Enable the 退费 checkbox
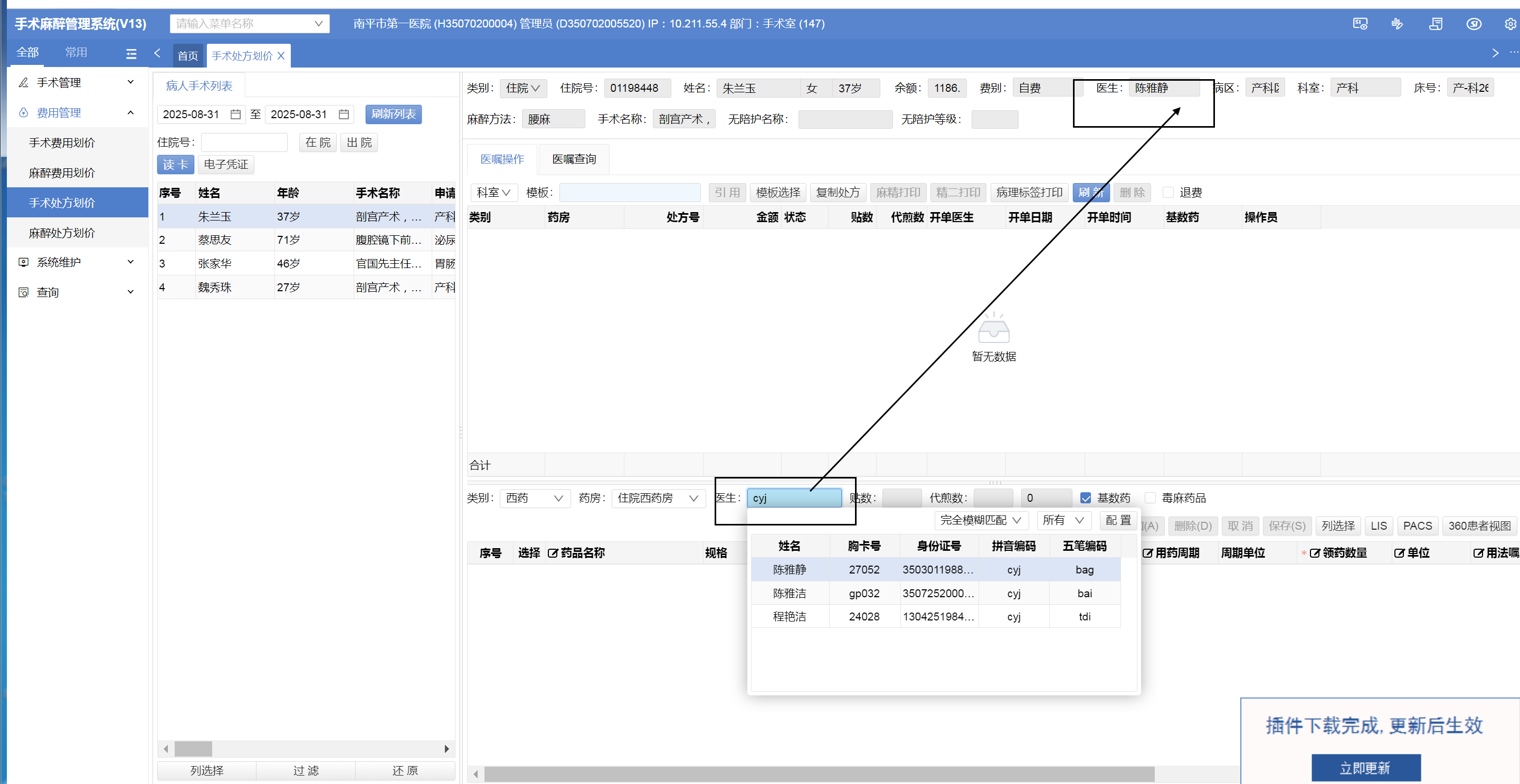 [1168, 193]
